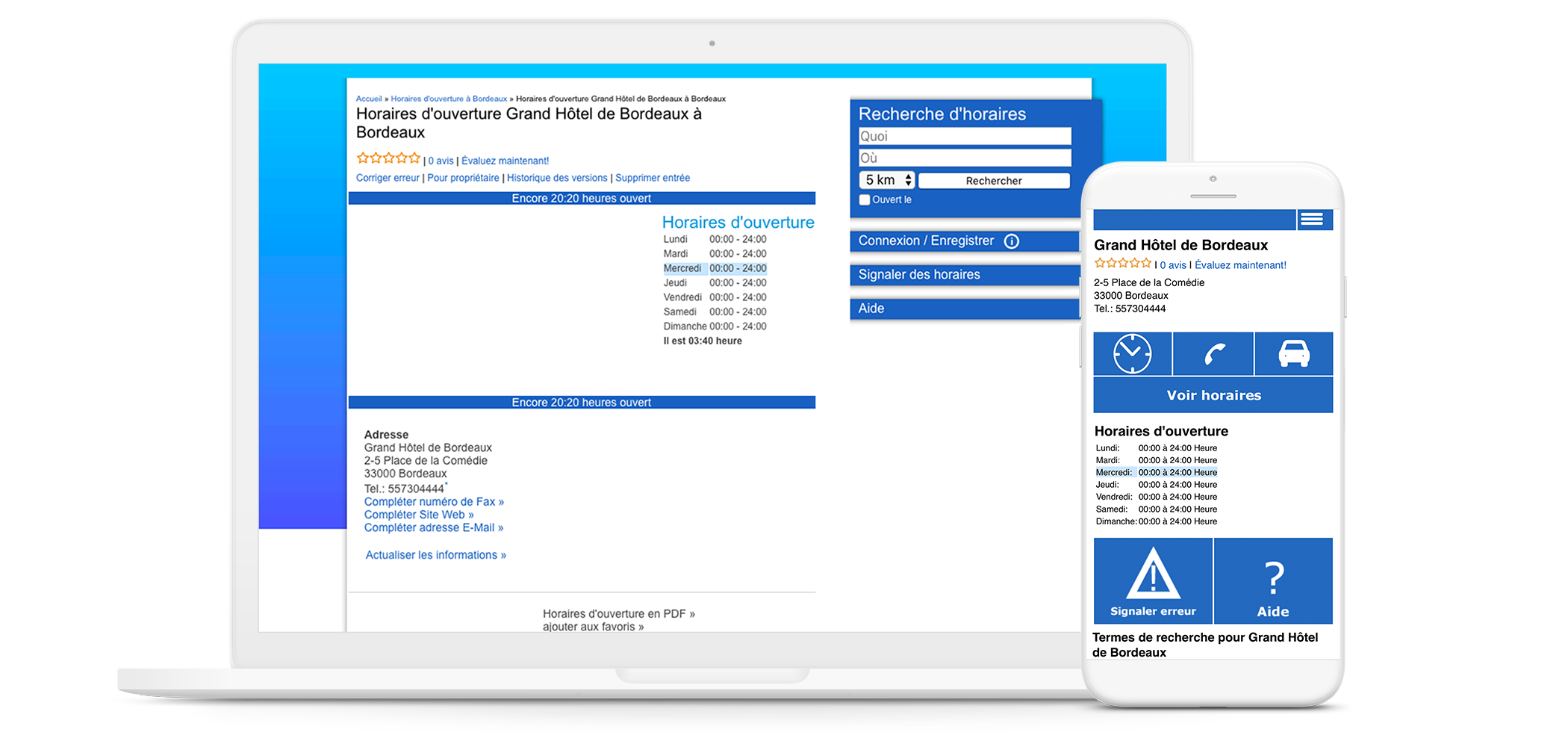Enable the Ouvert le checkbox
This screenshot has width=1568, height=747.
click(865, 200)
